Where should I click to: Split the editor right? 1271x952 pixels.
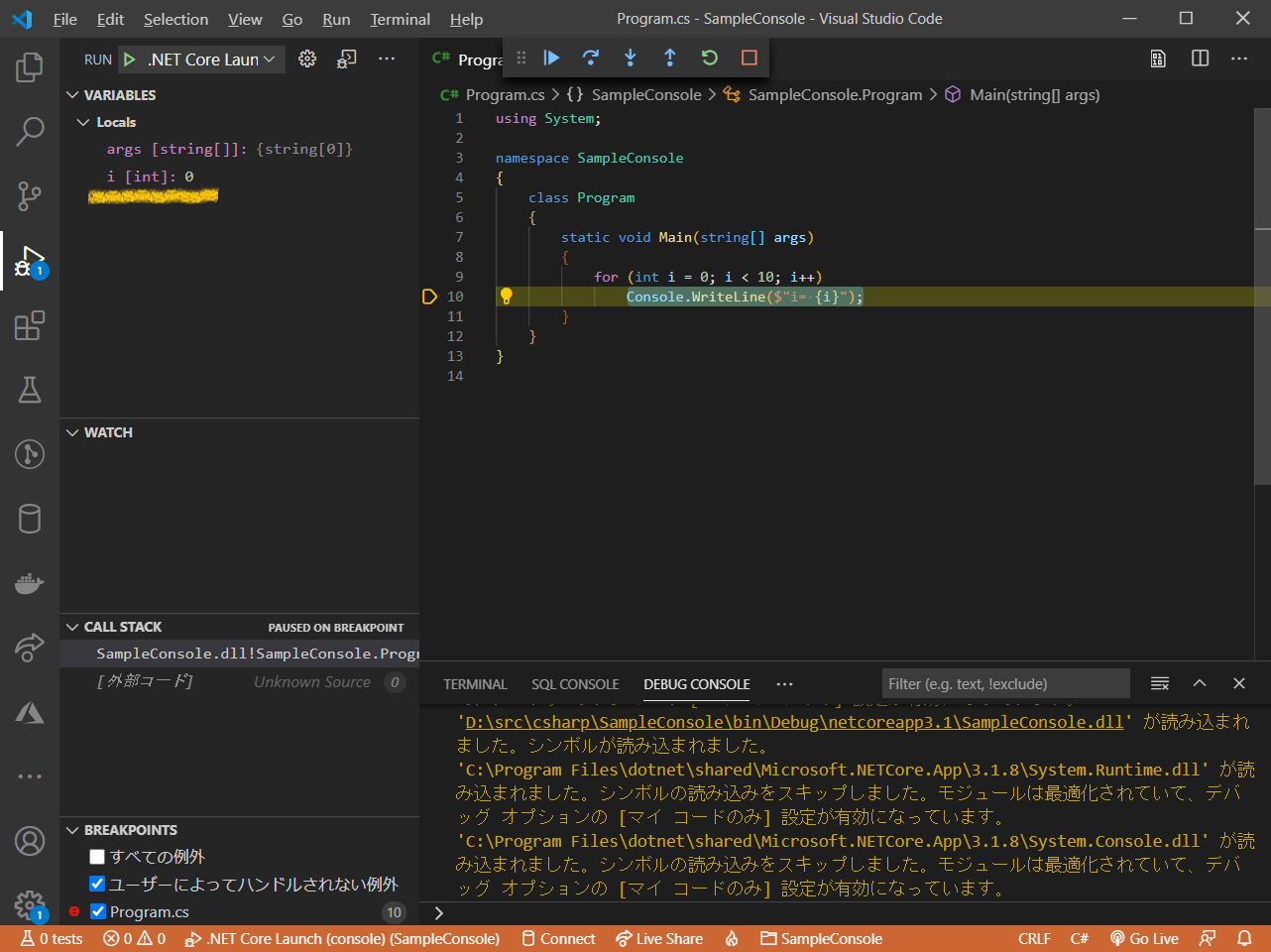[x=1200, y=59]
